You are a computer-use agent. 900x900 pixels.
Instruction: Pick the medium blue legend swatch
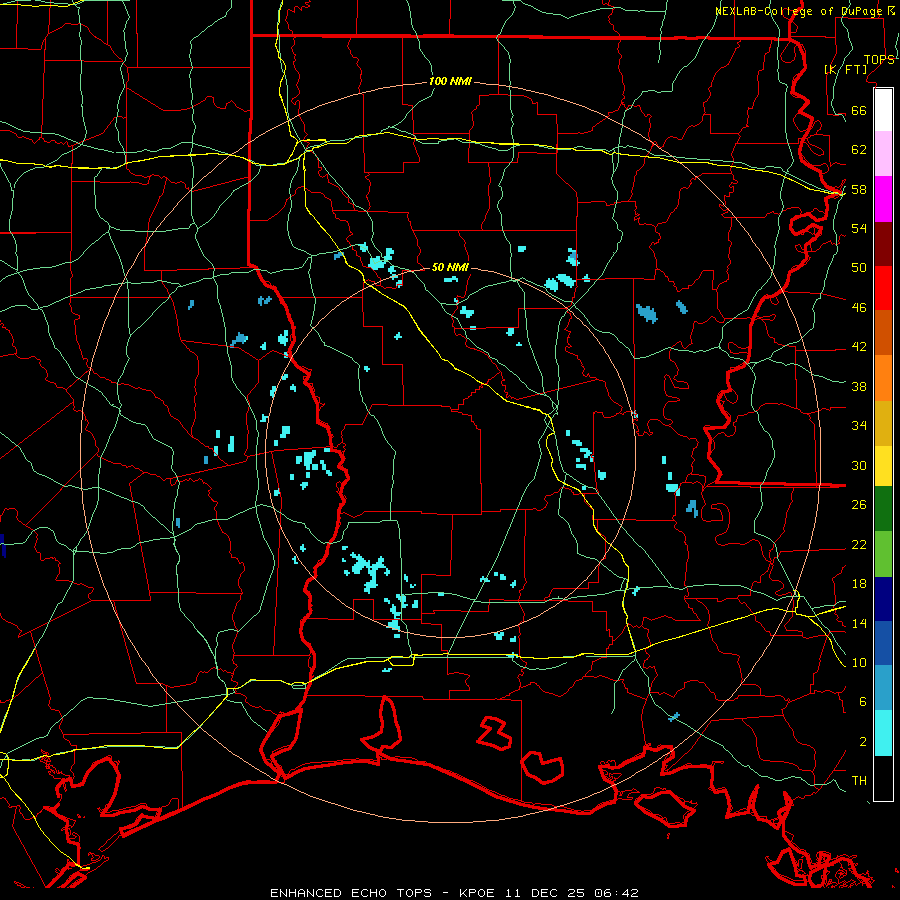pyautogui.click(x=883, y=643)
